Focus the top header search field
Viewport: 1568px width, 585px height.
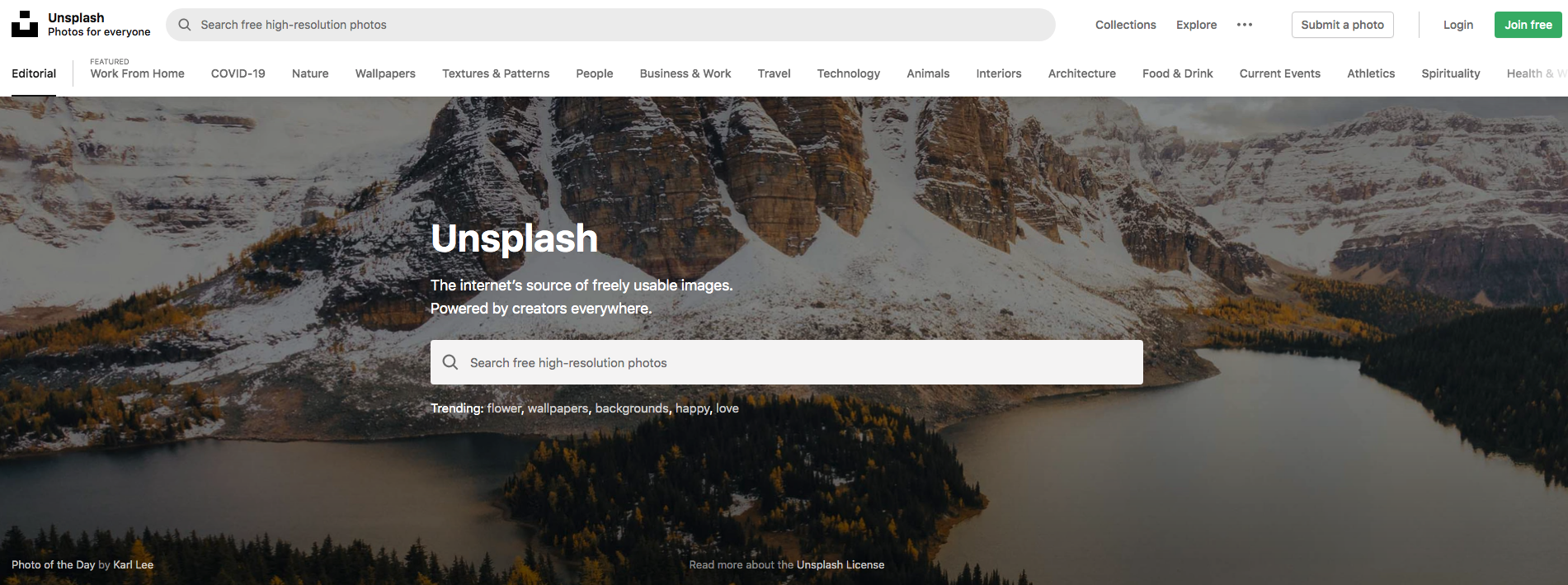pyautogui.click(x=610, y=25)
